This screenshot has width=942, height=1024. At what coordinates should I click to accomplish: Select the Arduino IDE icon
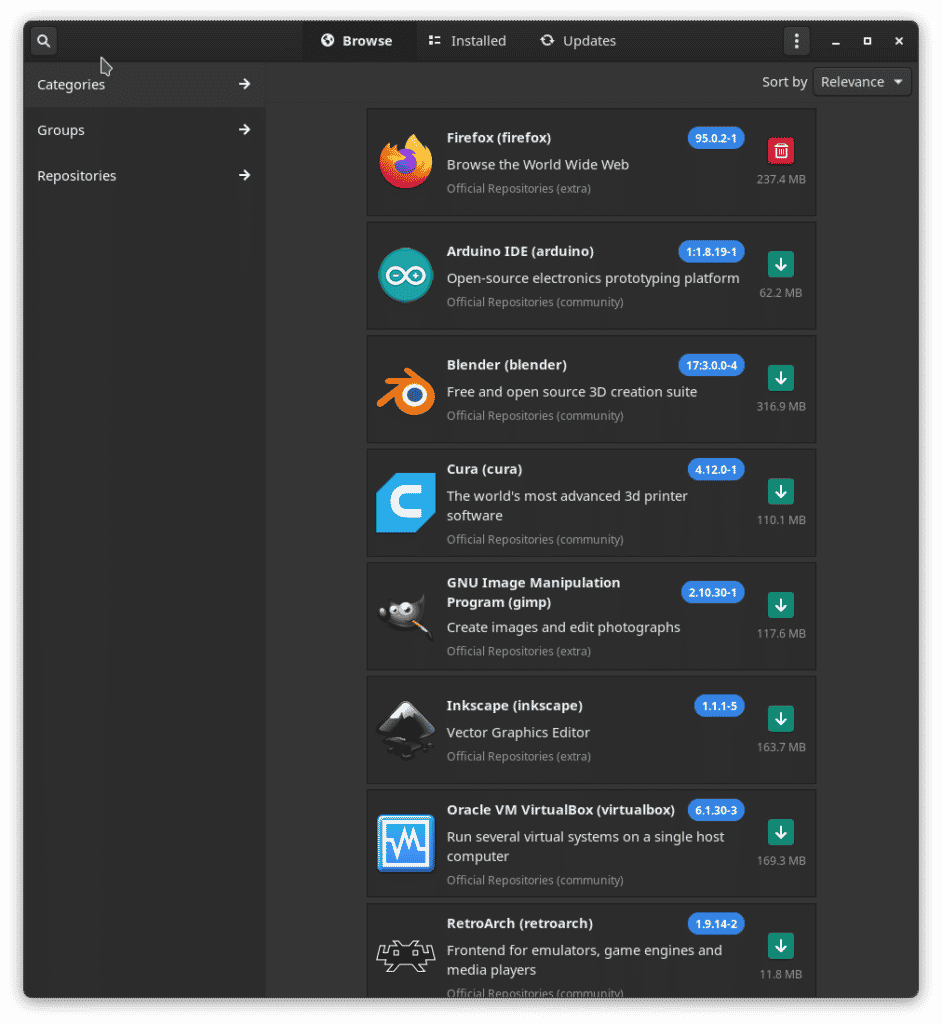[x=405, y=275]
